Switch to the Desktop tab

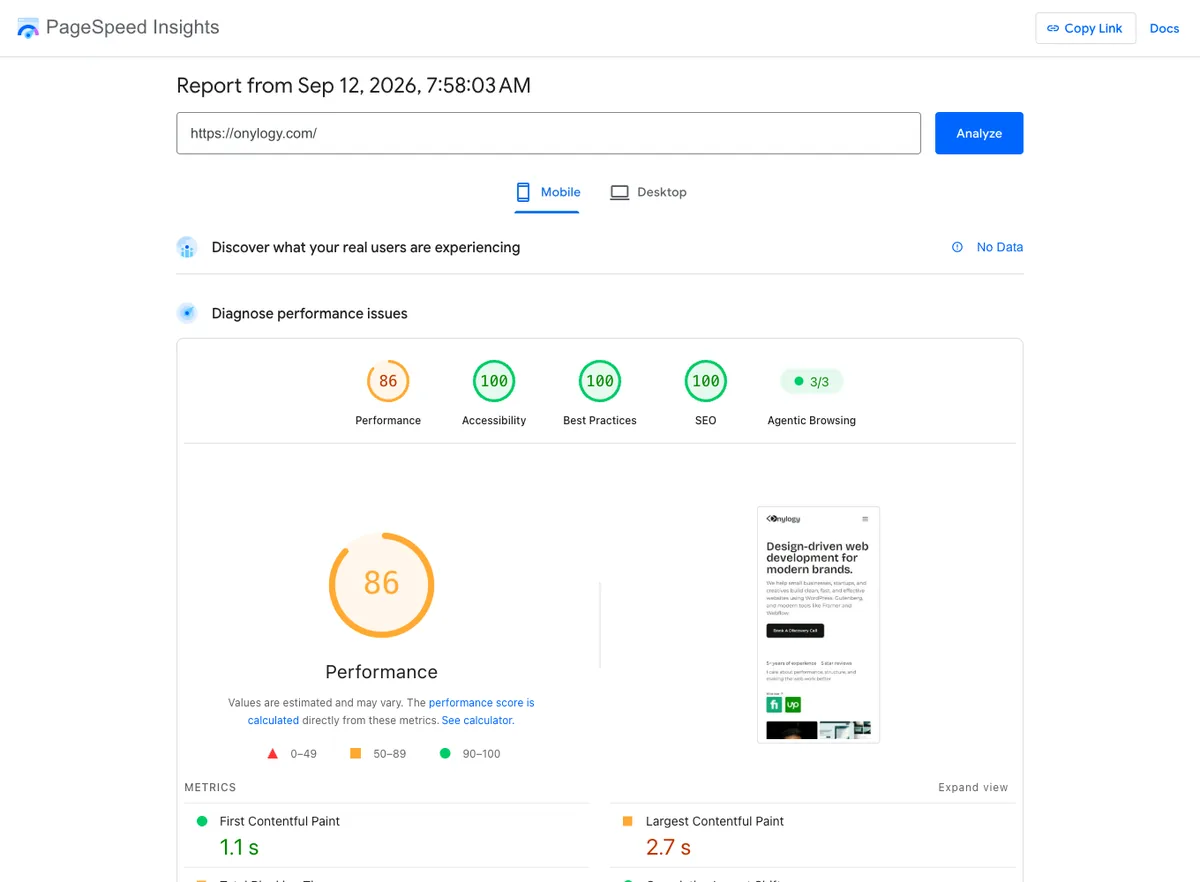(649, 192)
